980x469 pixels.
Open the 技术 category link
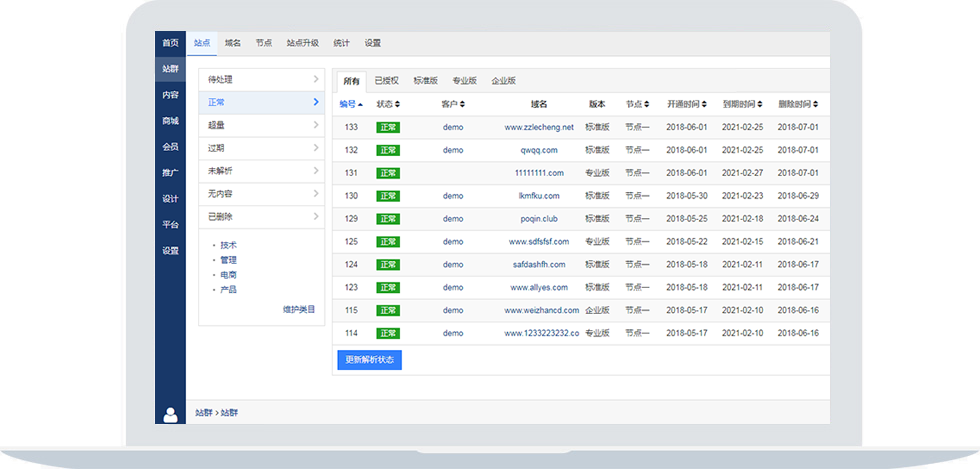tap(229, 245)
